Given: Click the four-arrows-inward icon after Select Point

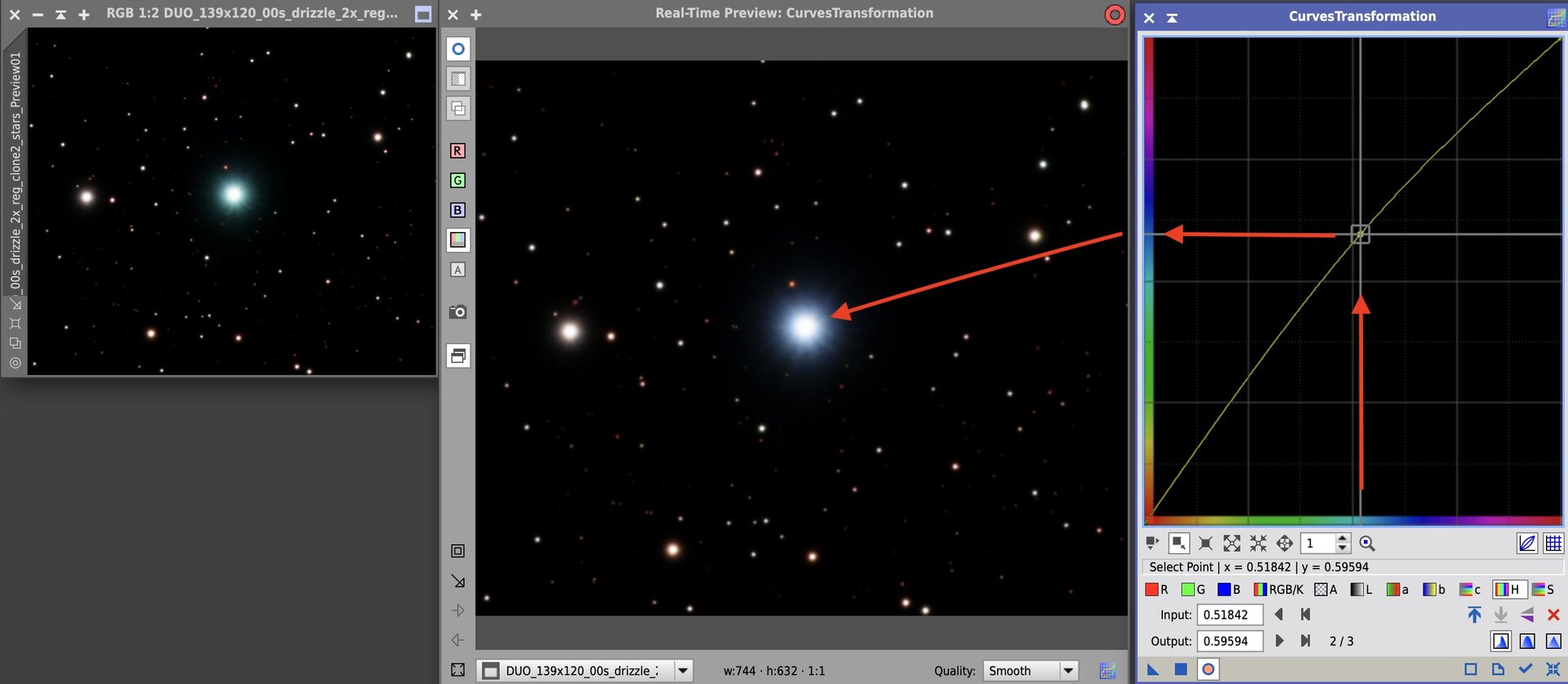Looking at the screenshot, I should click(1205, 543).
